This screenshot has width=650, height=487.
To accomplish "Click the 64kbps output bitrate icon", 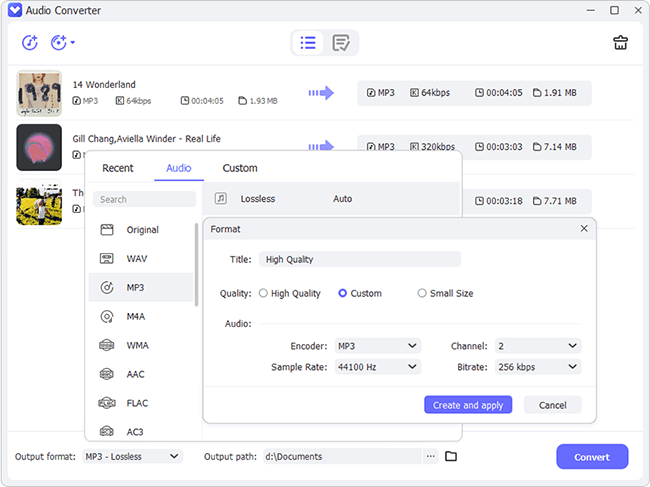I will coord(414,93).
